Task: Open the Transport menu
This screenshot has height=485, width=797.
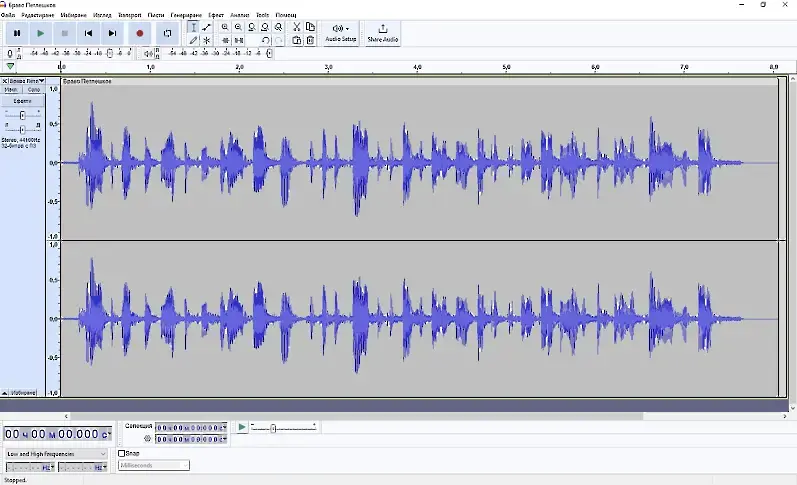Action: pos(130,15)
